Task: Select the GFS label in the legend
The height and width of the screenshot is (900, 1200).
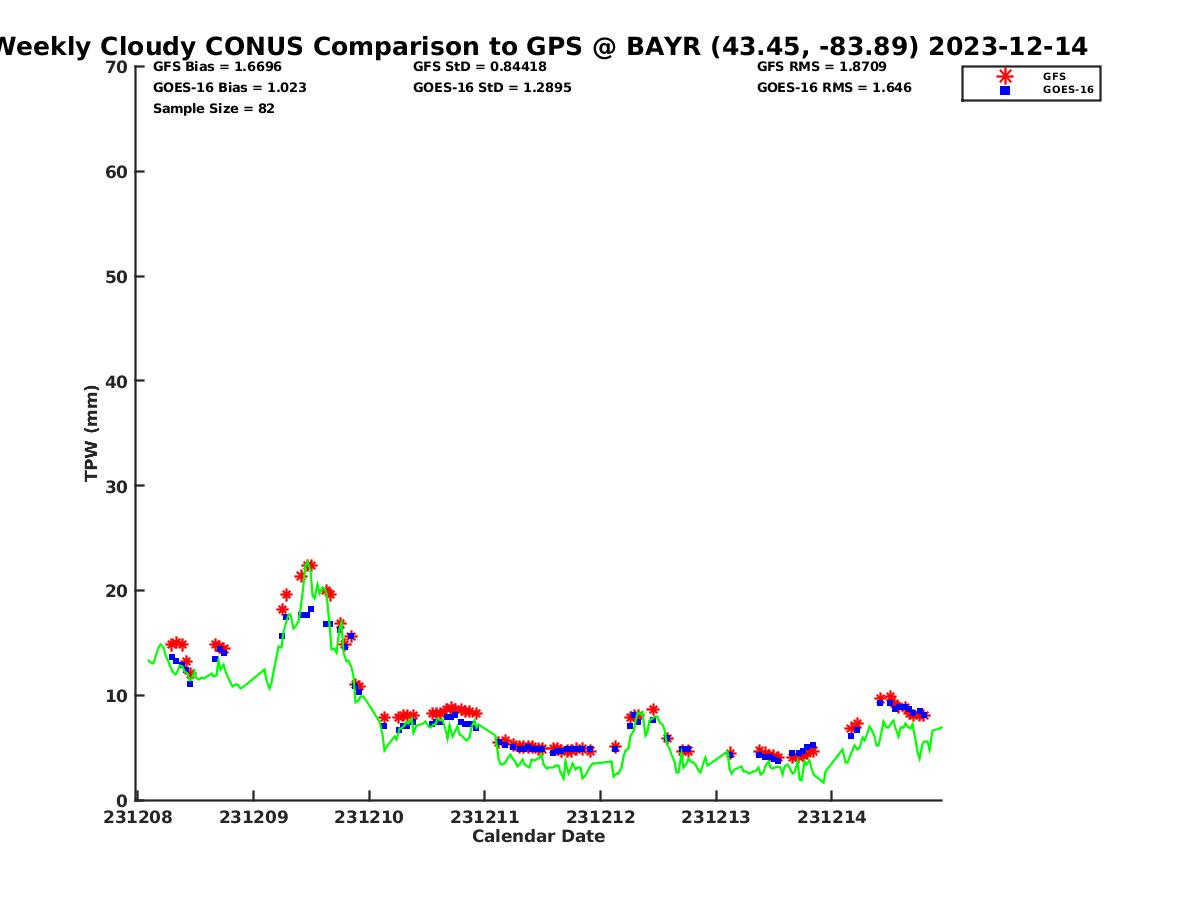Action: click(x=1054, y=76)
